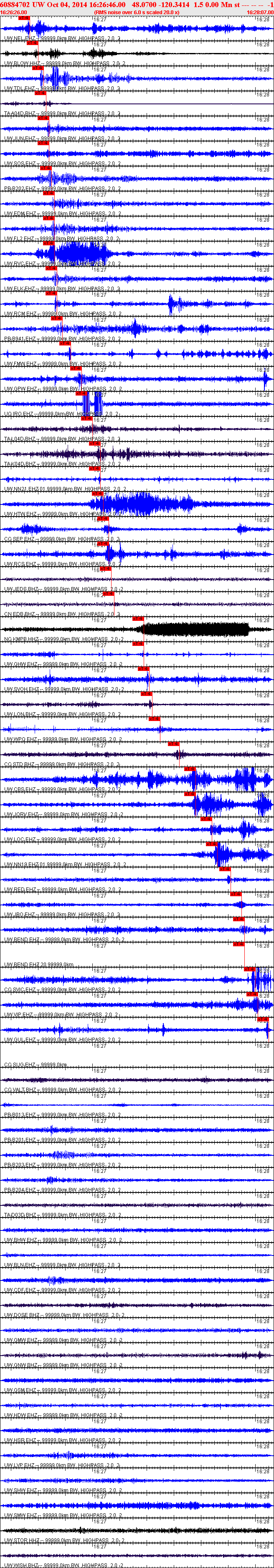The height and width of the screenshot is (1568, 274).
Task: Click the UW.SVOH.EHZ channel label
Action: 63,688
